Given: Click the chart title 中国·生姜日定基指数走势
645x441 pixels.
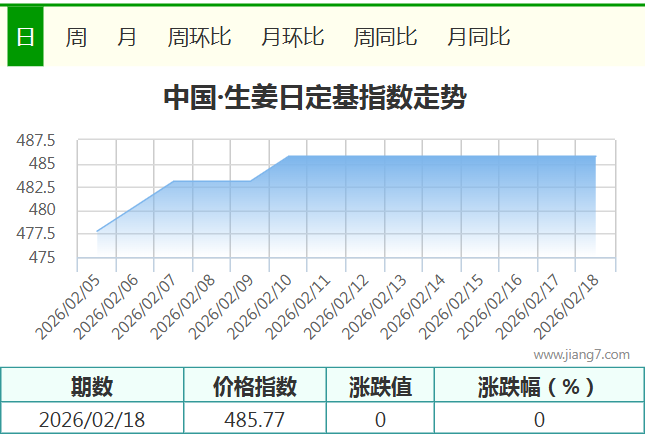Looking at the screenshot, I should pyautogui.click(x=314, y=98).
